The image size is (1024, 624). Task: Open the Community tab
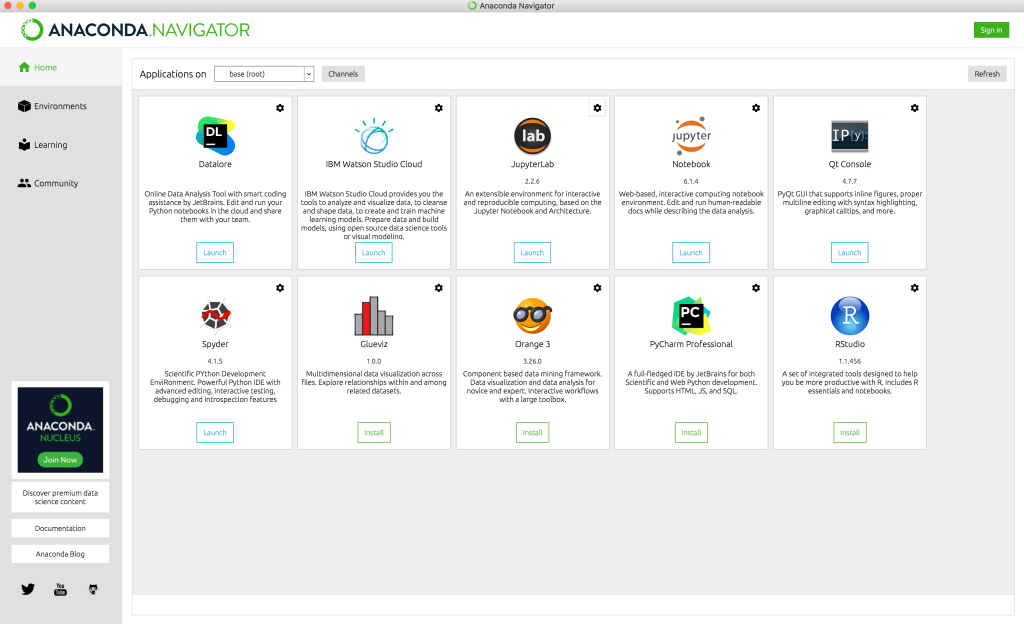click(x=55, y=183)
